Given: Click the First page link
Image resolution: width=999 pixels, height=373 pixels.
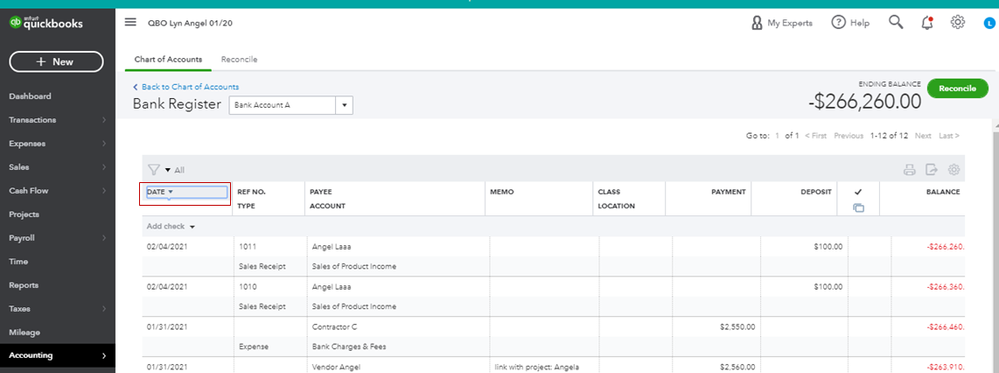Looking at the screenshot, I should pyautogui.click(x=816, y=136).
